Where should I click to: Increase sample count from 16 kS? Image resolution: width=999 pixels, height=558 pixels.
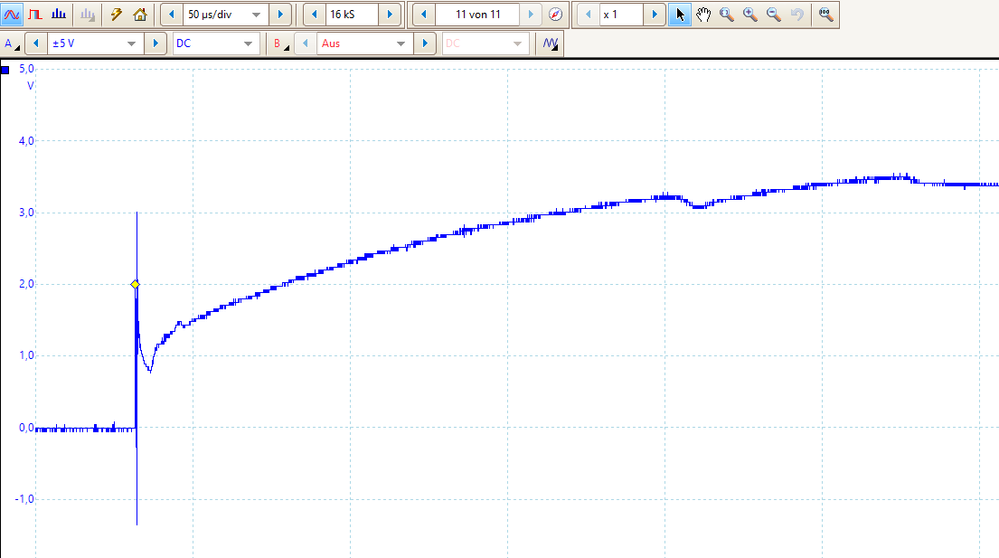click(390, 14)
